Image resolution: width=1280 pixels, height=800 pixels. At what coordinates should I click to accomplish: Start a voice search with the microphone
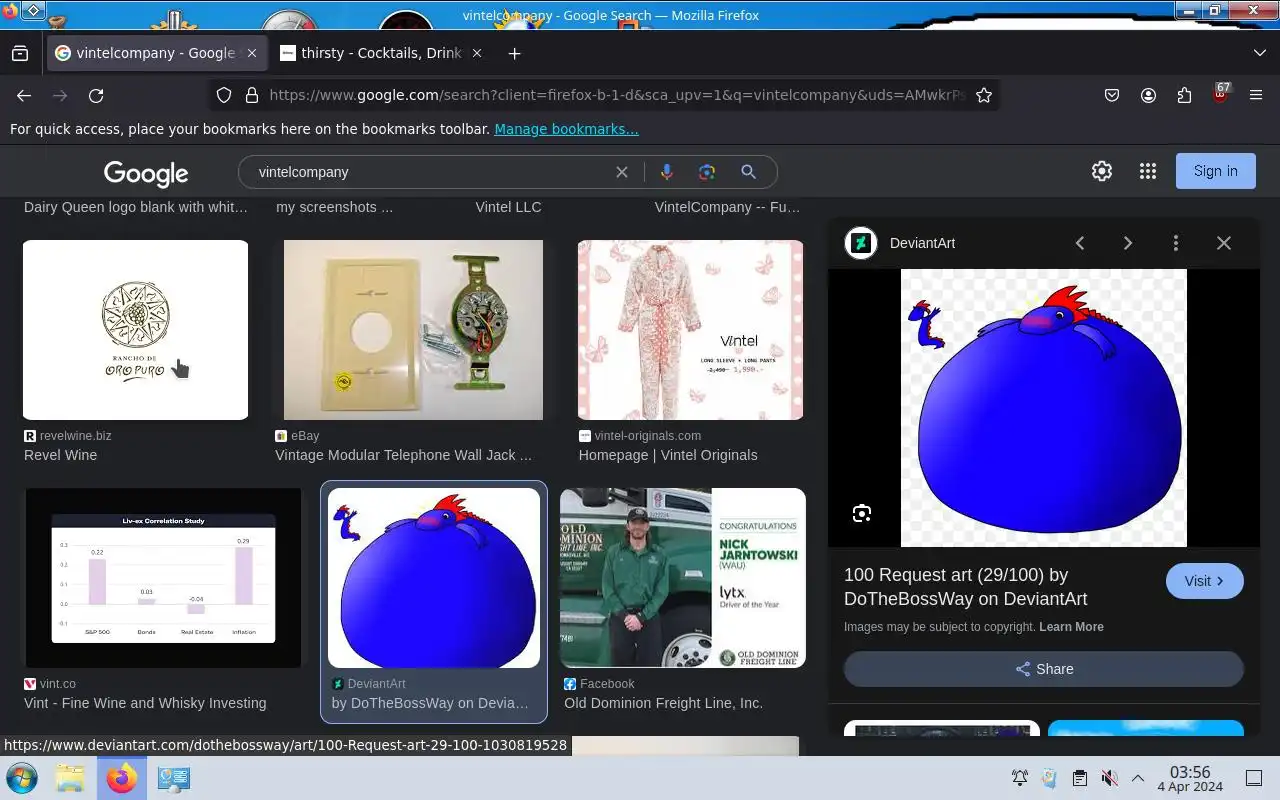click(x=667, y=172)
